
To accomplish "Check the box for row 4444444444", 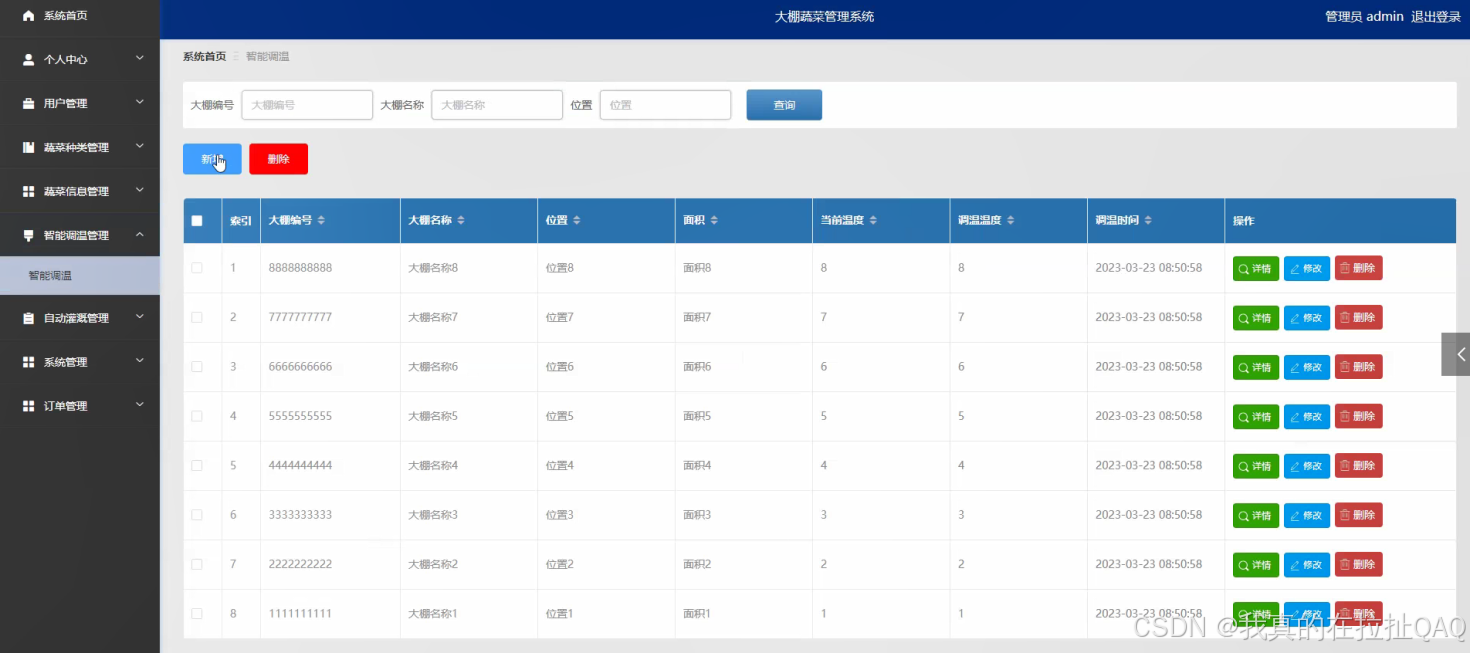I will (197, 465).
